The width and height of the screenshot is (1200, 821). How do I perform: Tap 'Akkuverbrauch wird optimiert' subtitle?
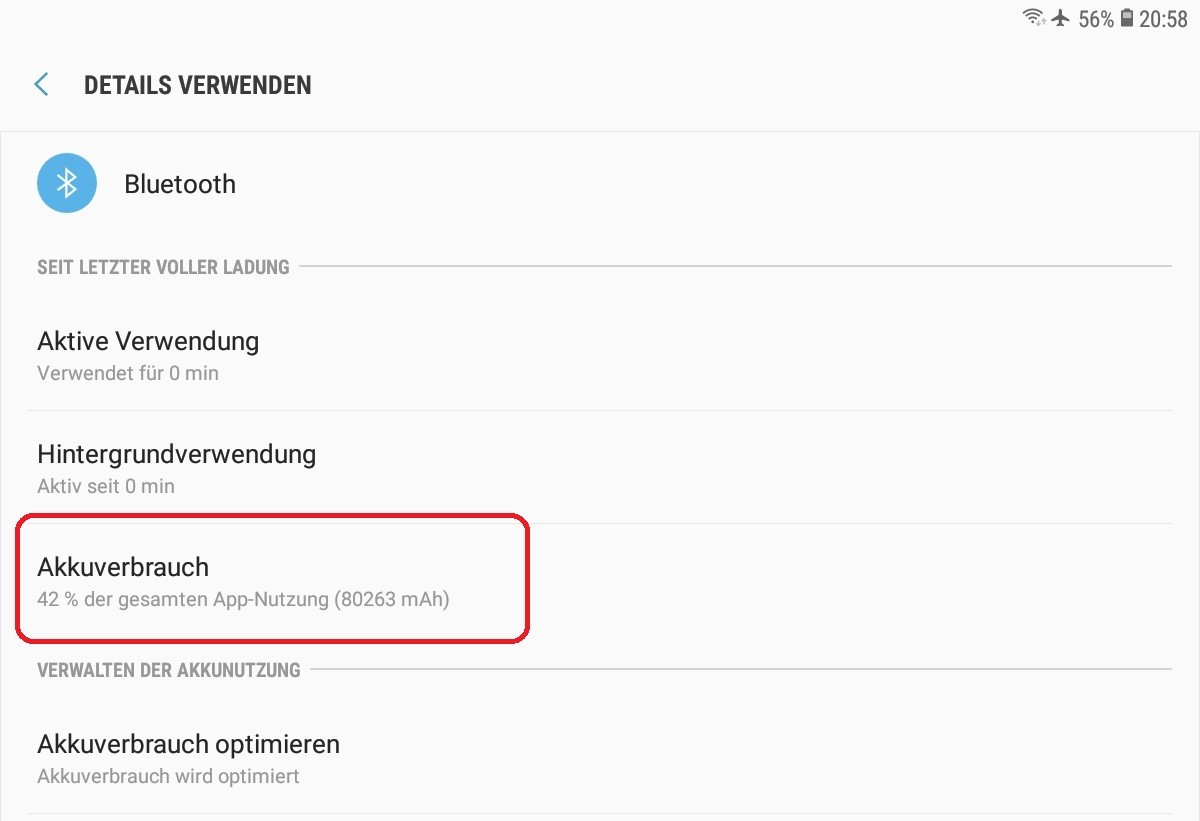point(168,776)
